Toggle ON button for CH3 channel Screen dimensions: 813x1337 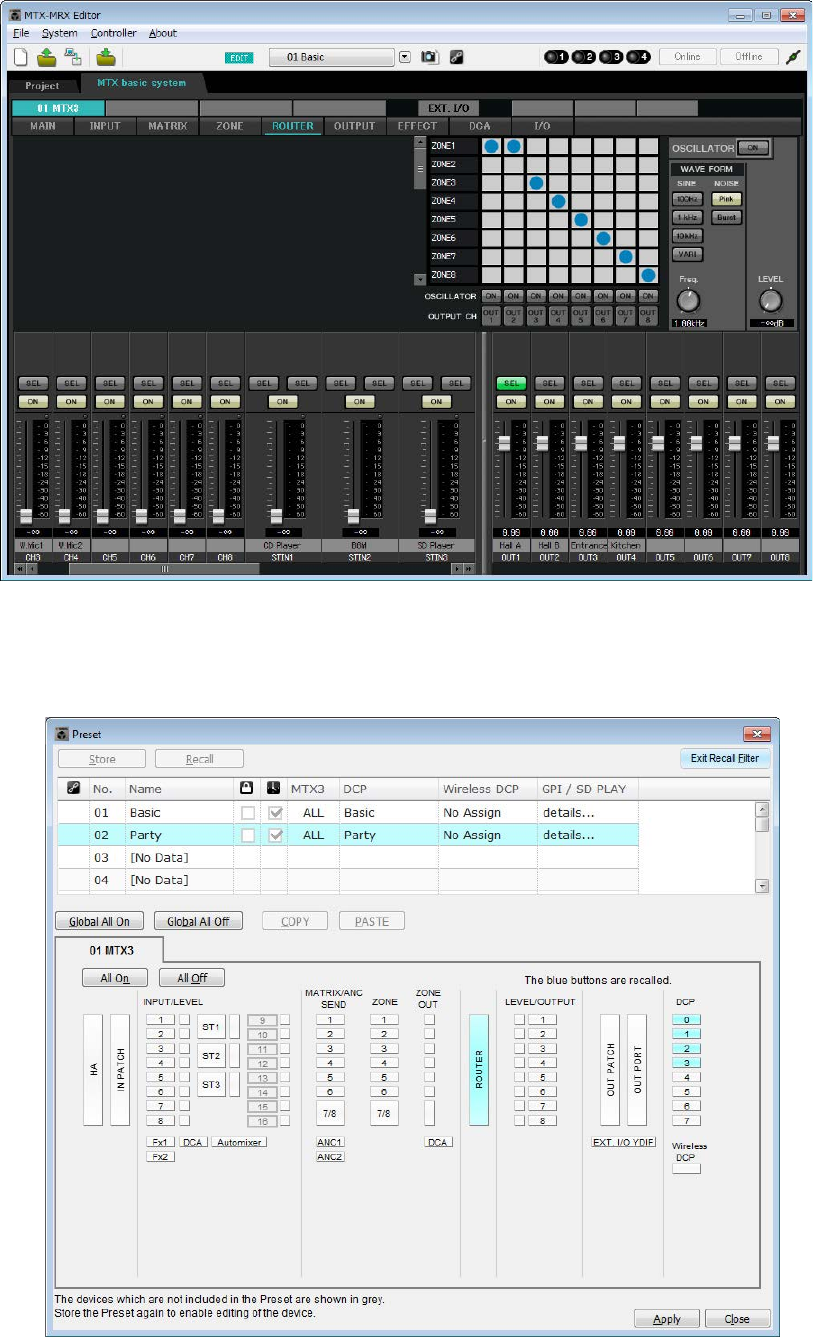pyautogui.click(x=32, y=401)
